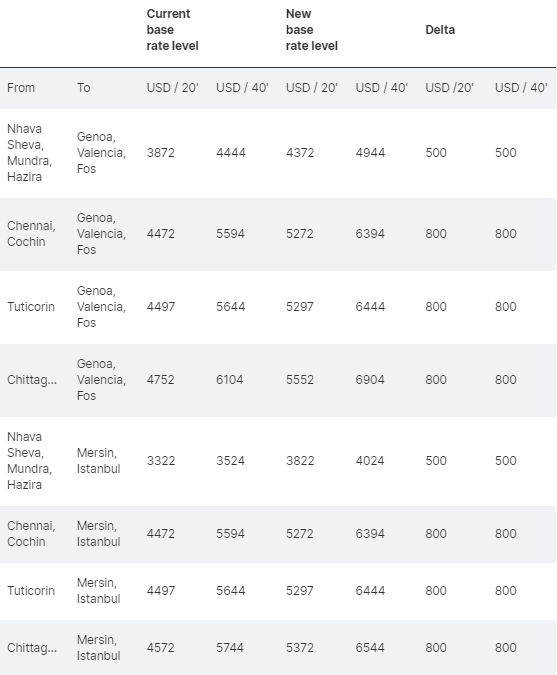Click the 3524 current 40' rate

(230, 461)
